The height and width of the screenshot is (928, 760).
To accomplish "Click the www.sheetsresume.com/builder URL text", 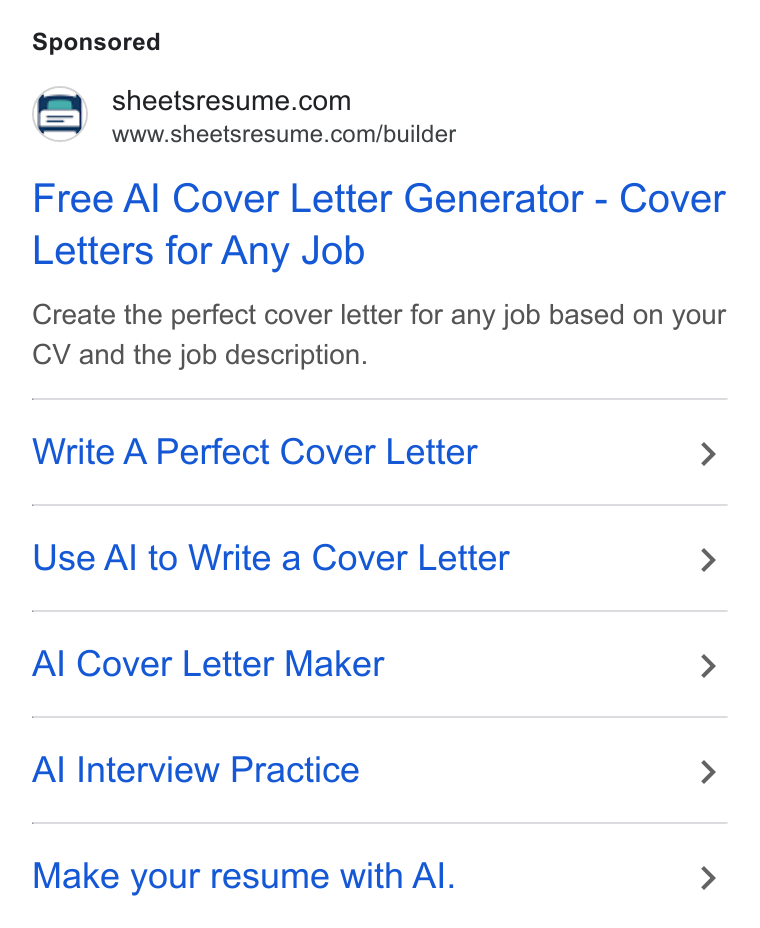I will (x=284, y=134).
